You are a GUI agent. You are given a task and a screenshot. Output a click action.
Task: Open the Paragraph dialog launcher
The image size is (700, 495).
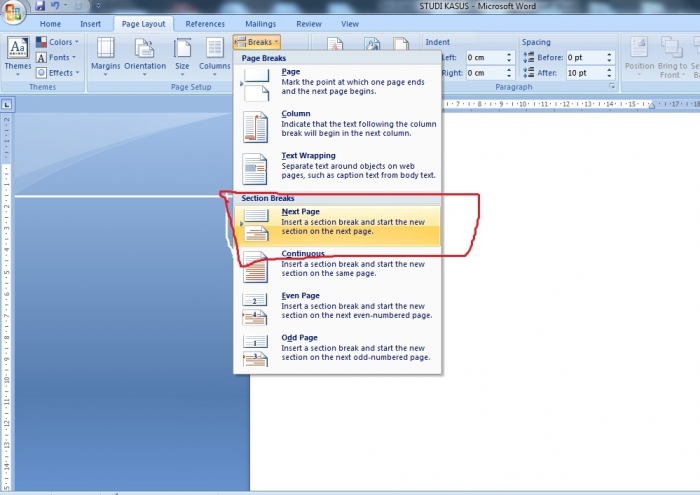pyautogui.click(x=611, y=87)
